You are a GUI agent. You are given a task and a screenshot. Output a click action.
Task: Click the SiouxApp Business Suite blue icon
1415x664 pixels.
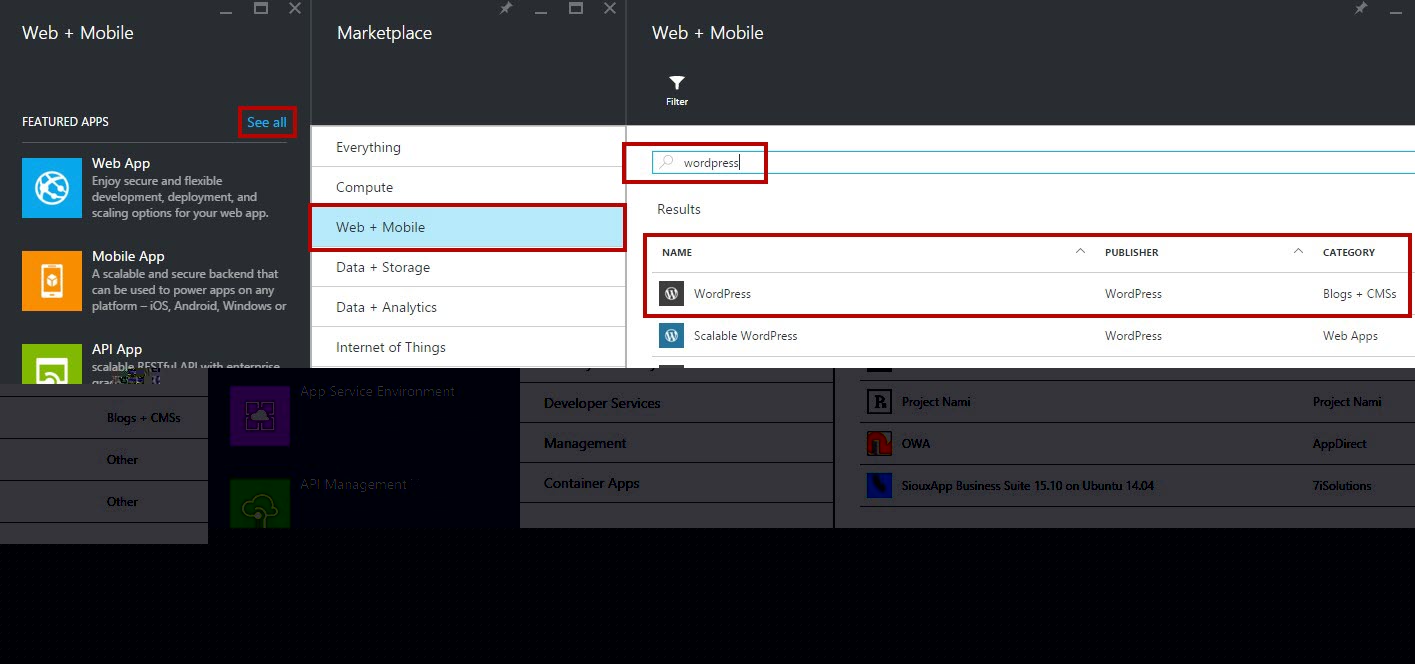pyautogui.click(x=879, y=486)
